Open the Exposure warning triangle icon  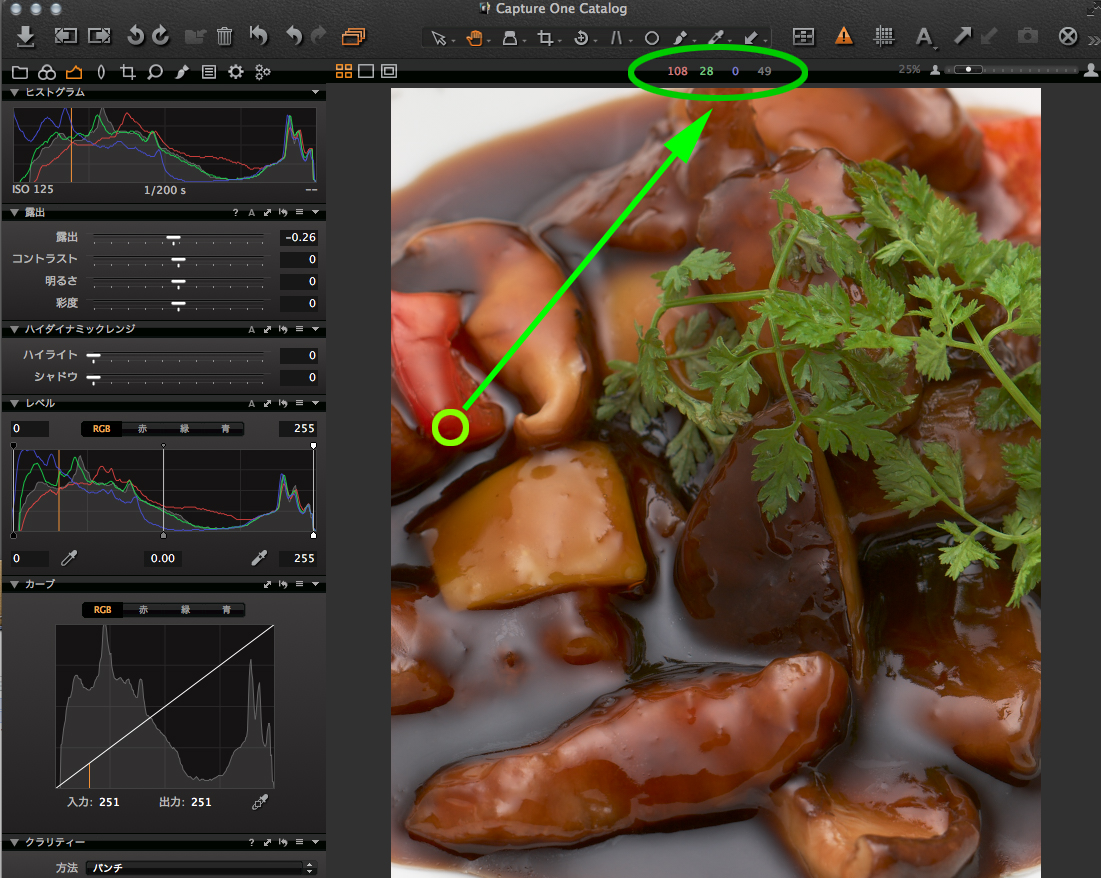[844, 37]
